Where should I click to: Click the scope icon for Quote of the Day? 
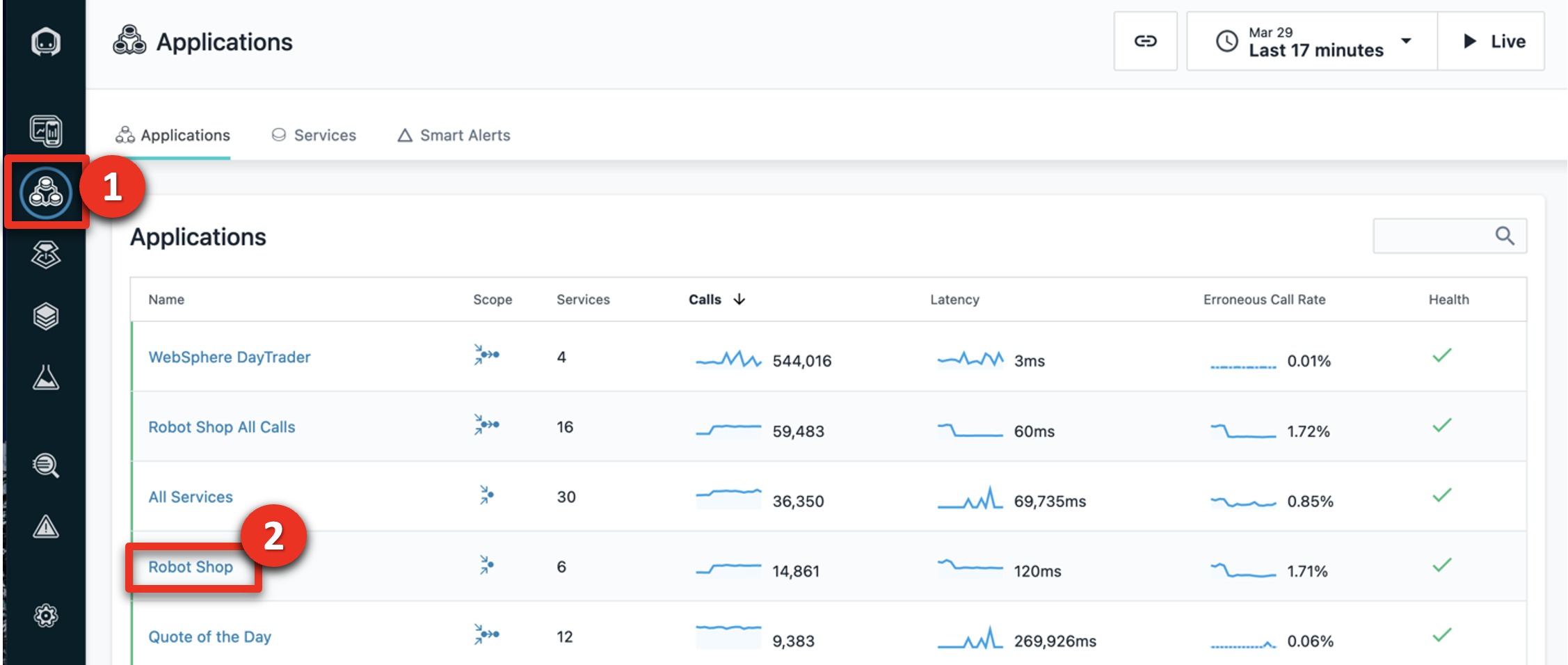486,634
